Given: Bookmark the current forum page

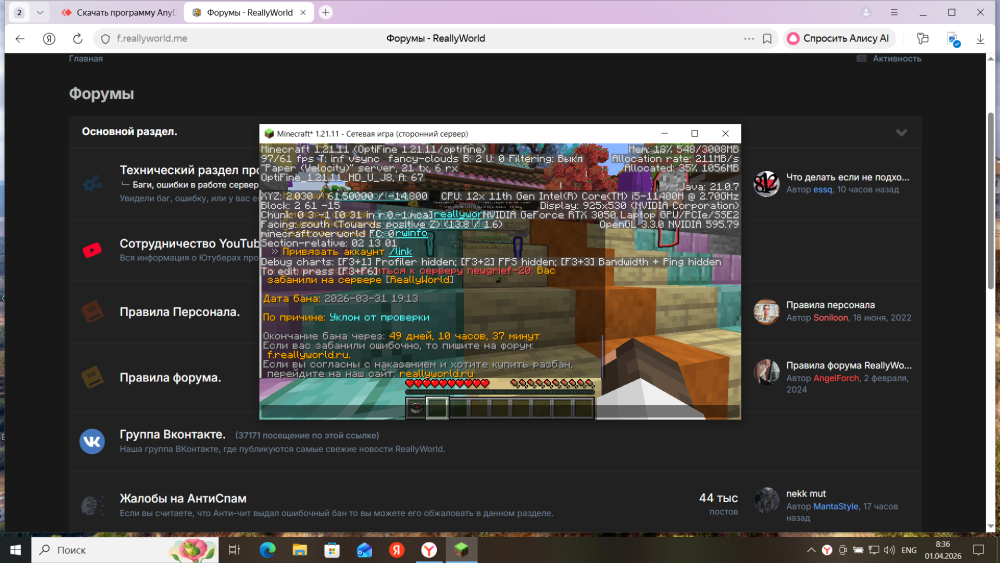Looking at the screenshot, I should 767,39.
